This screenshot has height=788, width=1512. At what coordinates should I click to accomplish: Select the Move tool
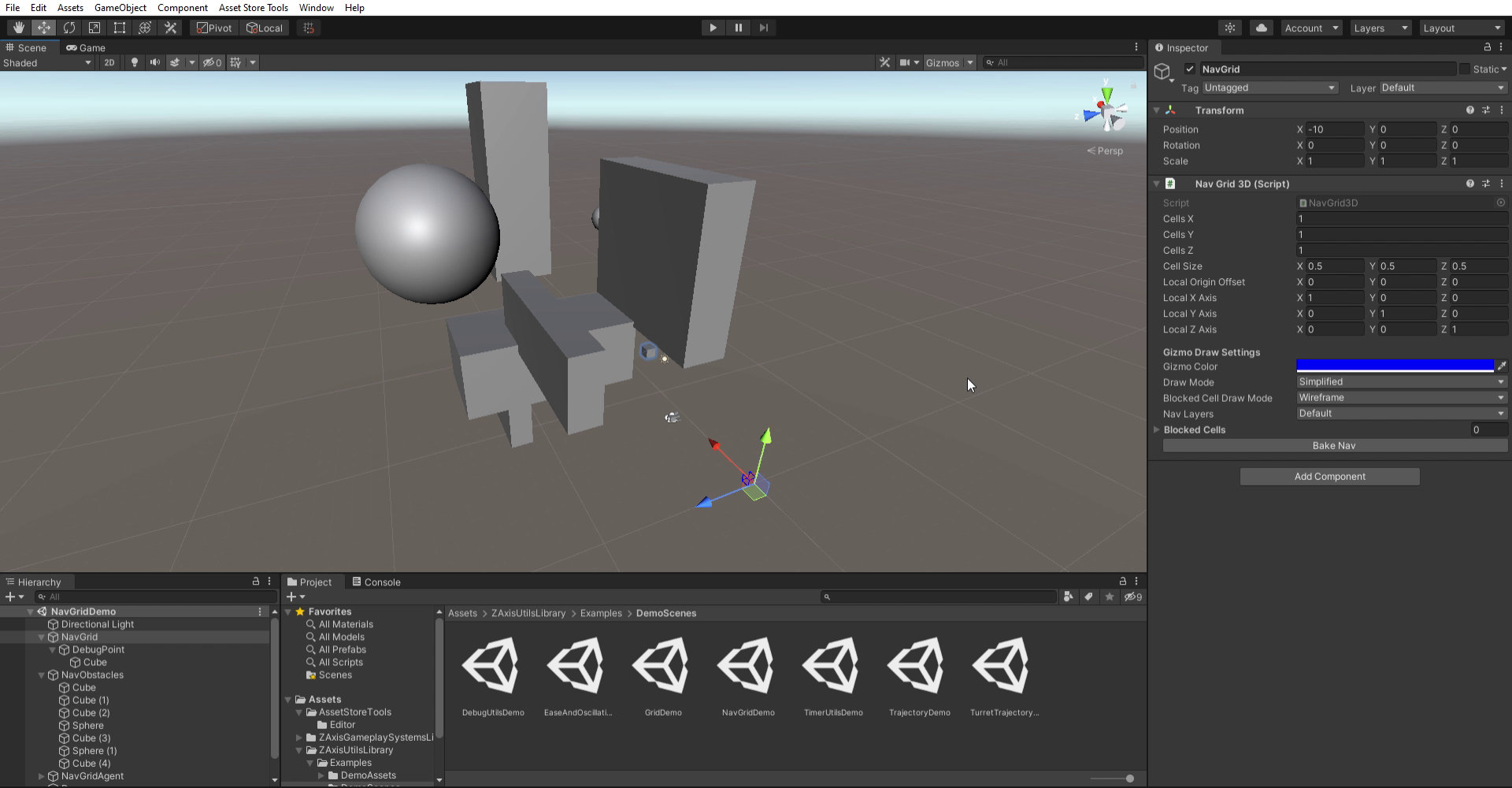[x=44, y=28]
